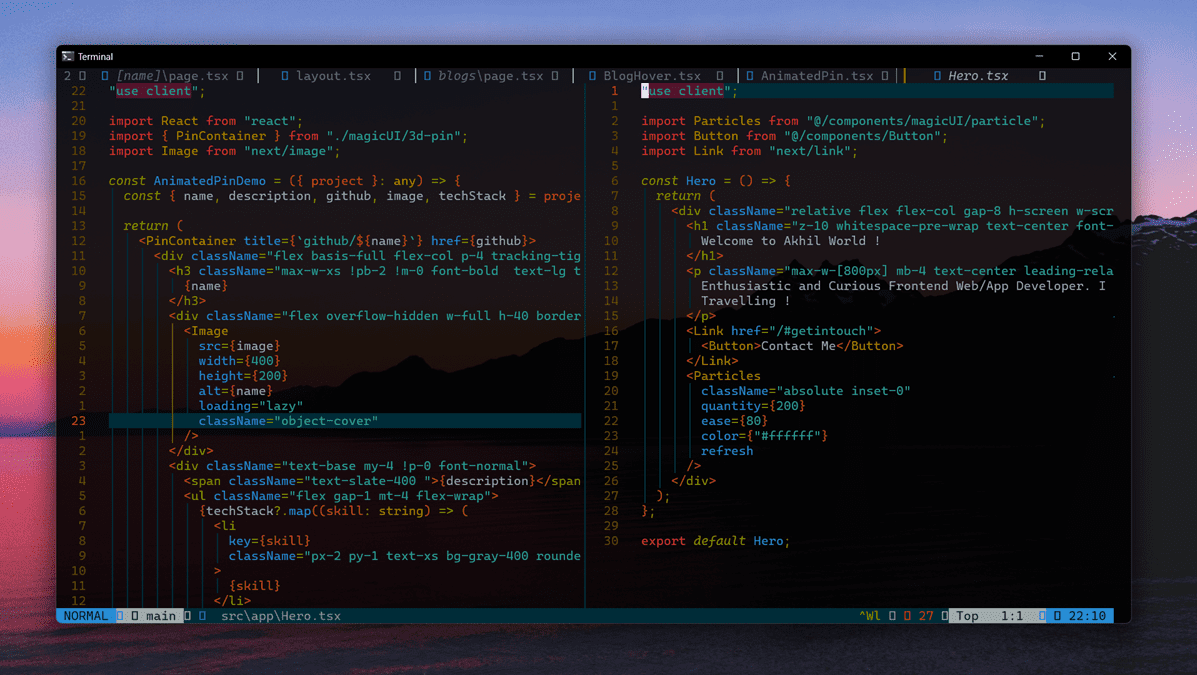Click the key={skill} line
This screenshot has width=1197, height=675.
(269, 541)
